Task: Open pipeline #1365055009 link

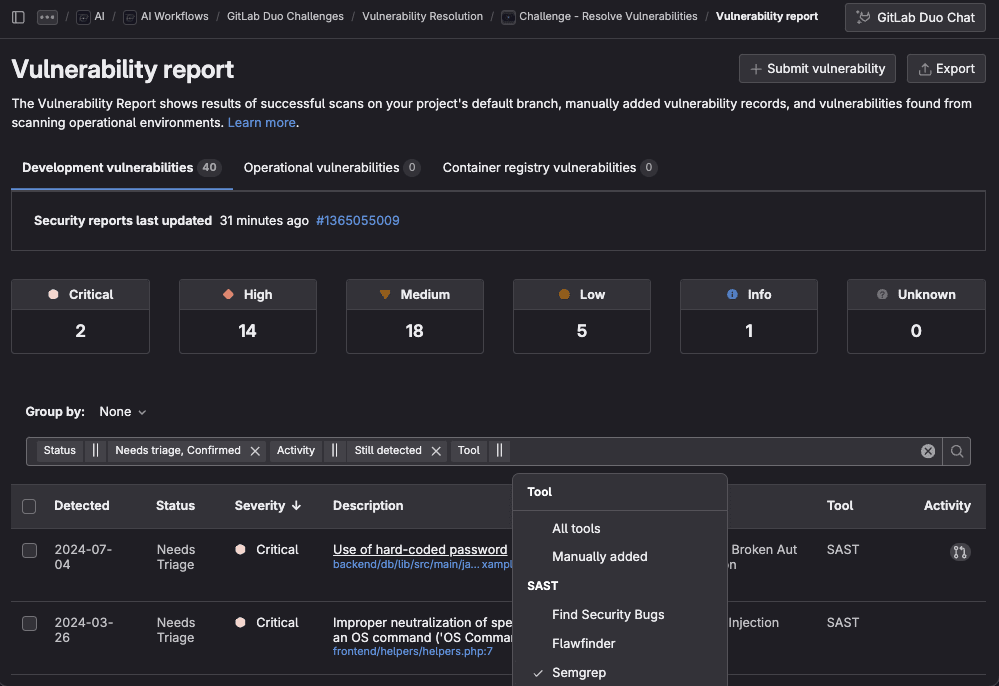Action: coord(357,220)
